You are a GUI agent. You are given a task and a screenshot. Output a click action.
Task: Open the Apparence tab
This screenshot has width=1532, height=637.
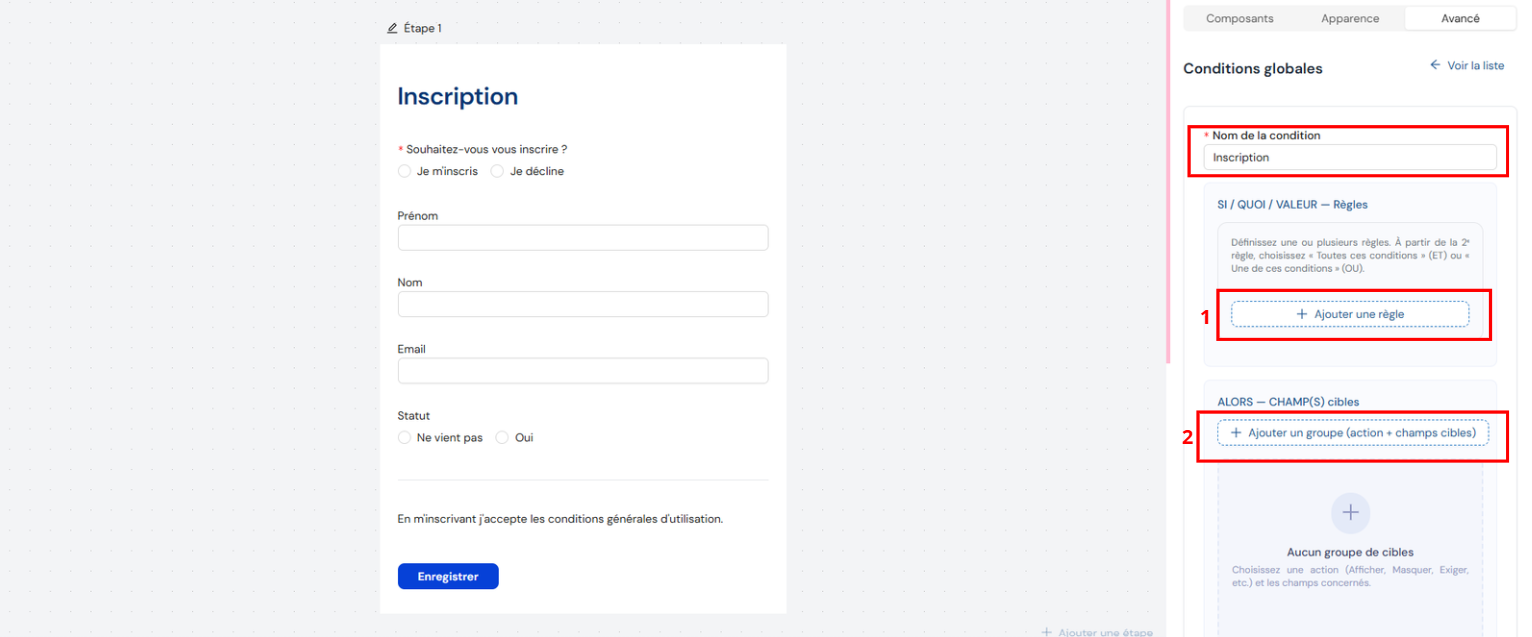tap(1349, 18)
